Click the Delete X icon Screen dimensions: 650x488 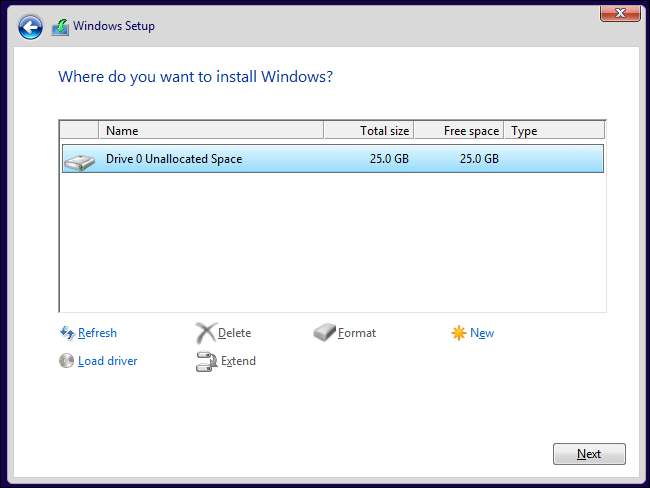coord(205,333)
